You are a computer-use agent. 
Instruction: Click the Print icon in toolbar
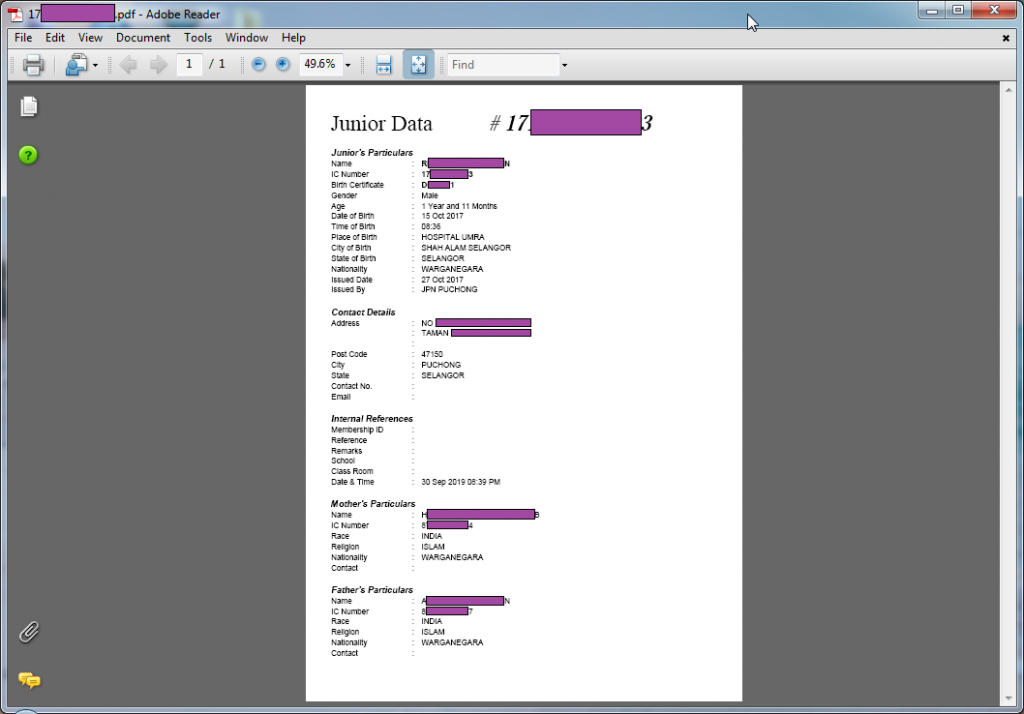tap(33, 65)
